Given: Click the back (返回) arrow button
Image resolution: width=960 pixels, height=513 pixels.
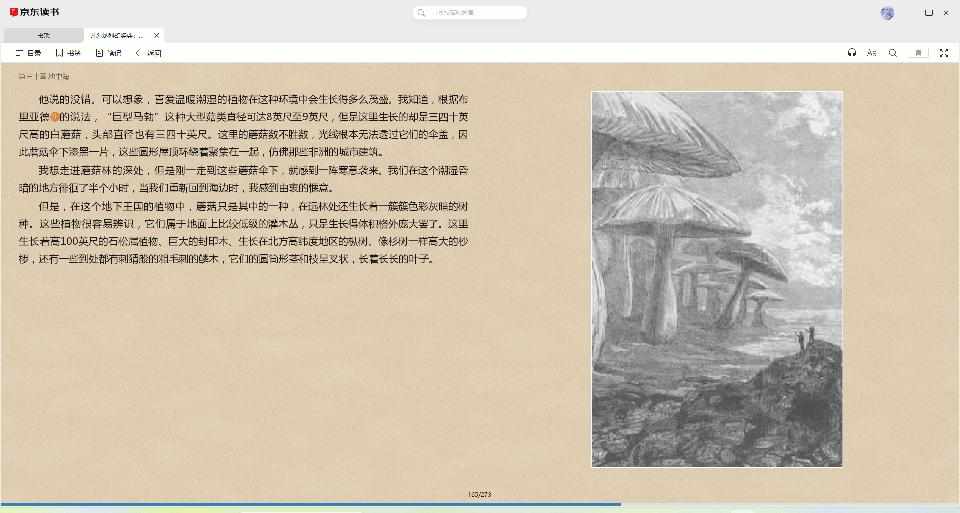Looking at the screenshot, I should [148, 53].
